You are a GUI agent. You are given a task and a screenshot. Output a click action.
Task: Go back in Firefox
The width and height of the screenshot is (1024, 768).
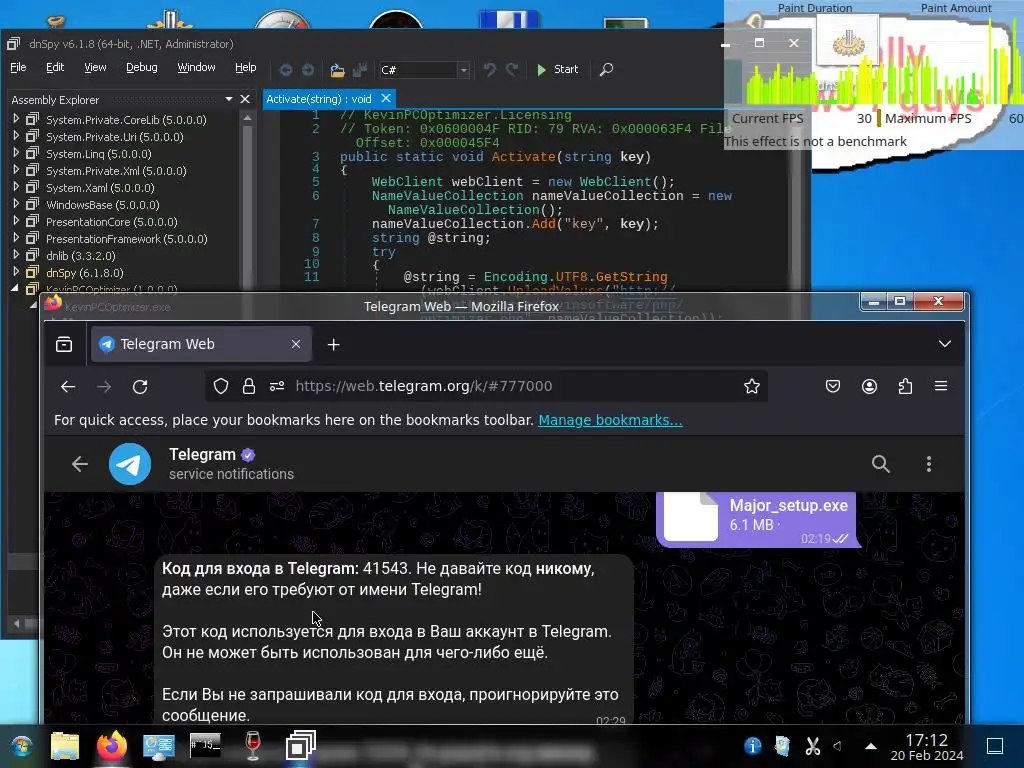pos(68,387)
